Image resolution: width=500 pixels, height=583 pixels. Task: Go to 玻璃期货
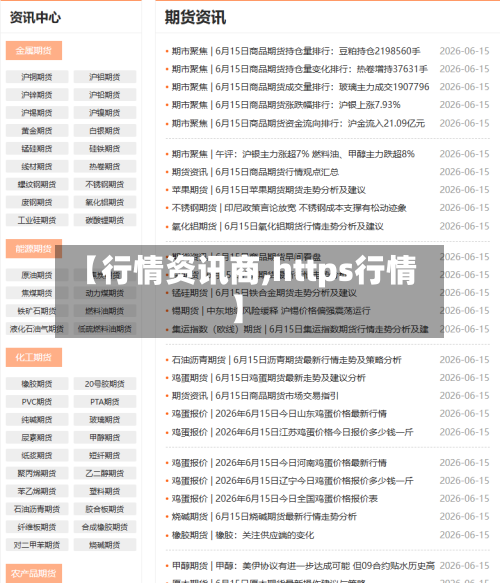pyautogui.click(x=105, y=419)
